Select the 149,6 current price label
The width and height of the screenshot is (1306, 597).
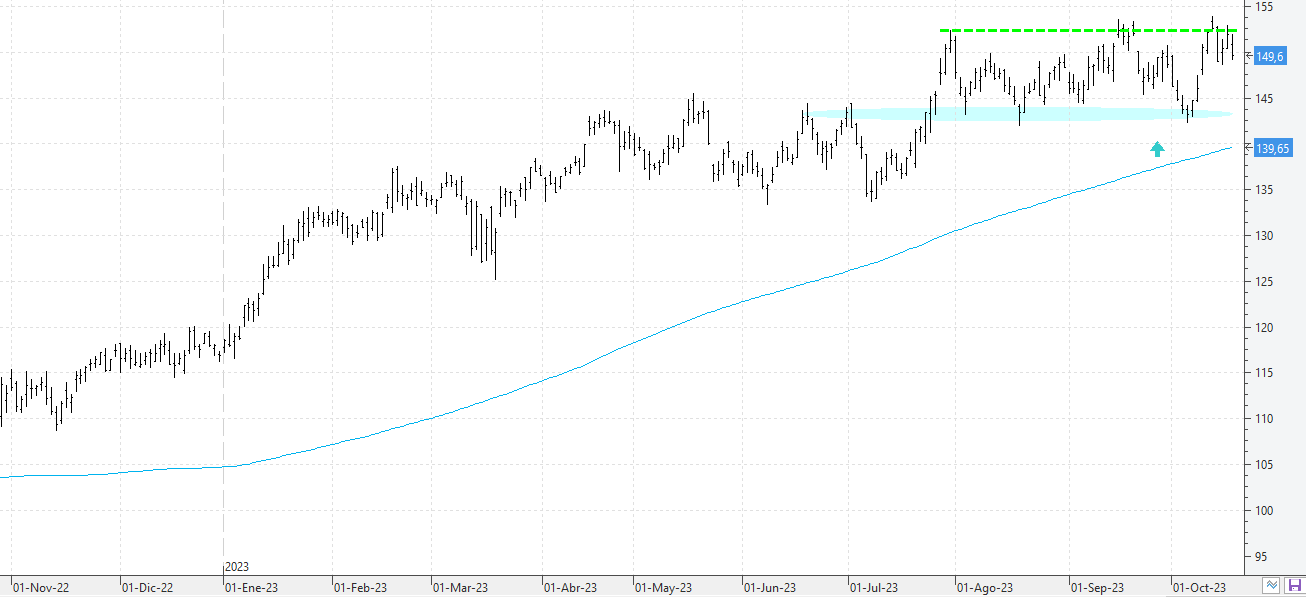(x=1270, y=57)
